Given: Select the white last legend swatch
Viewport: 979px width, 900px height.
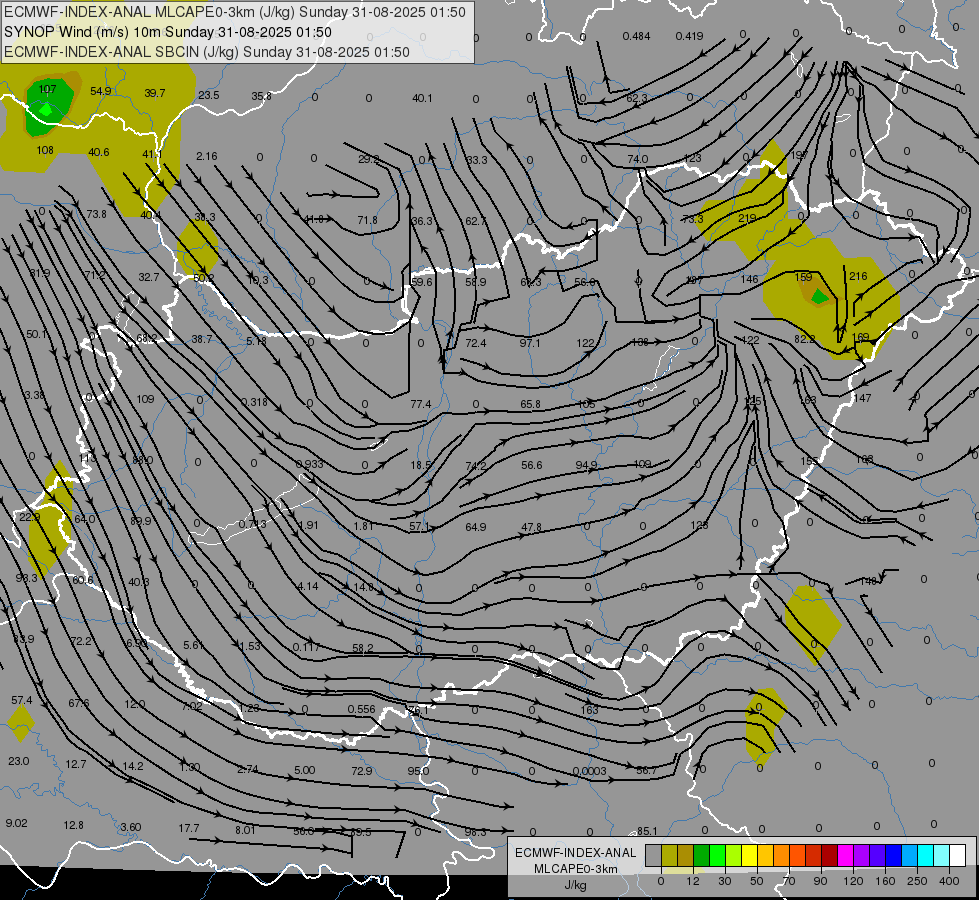Looking at the screenshot, I should point(958,856).
